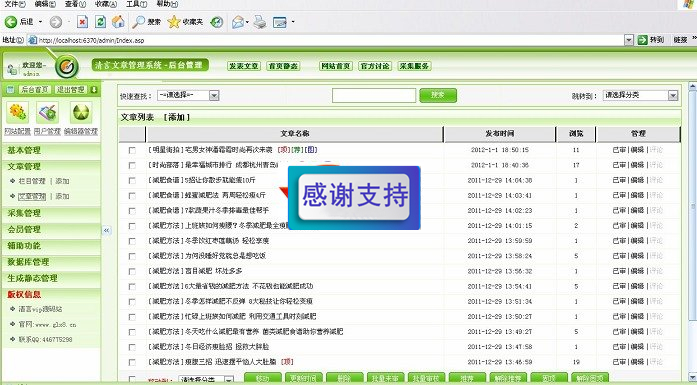Viewport: 697px width, 385px height.
Task: Expand the 会员管理 sidebar section
Action: pos(51,229)
